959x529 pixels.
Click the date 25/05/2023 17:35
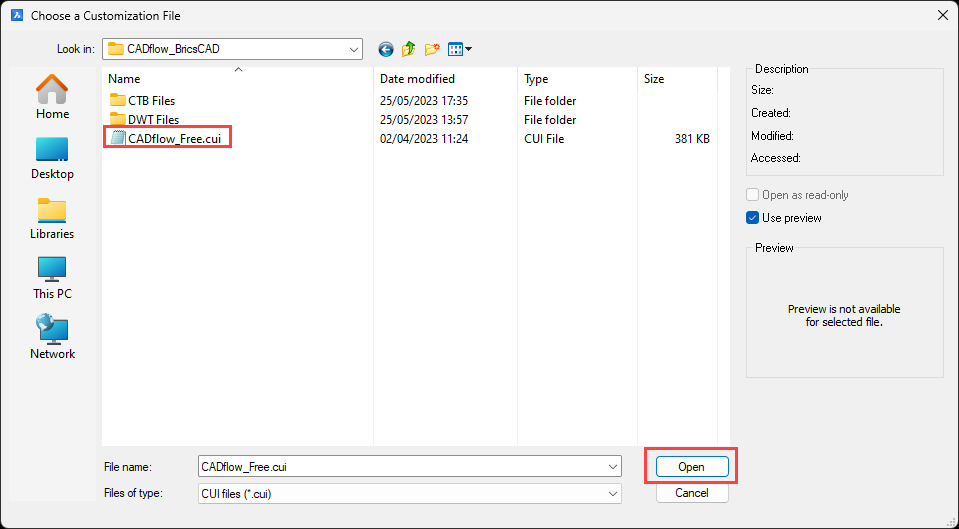click(x=424, y=101)
